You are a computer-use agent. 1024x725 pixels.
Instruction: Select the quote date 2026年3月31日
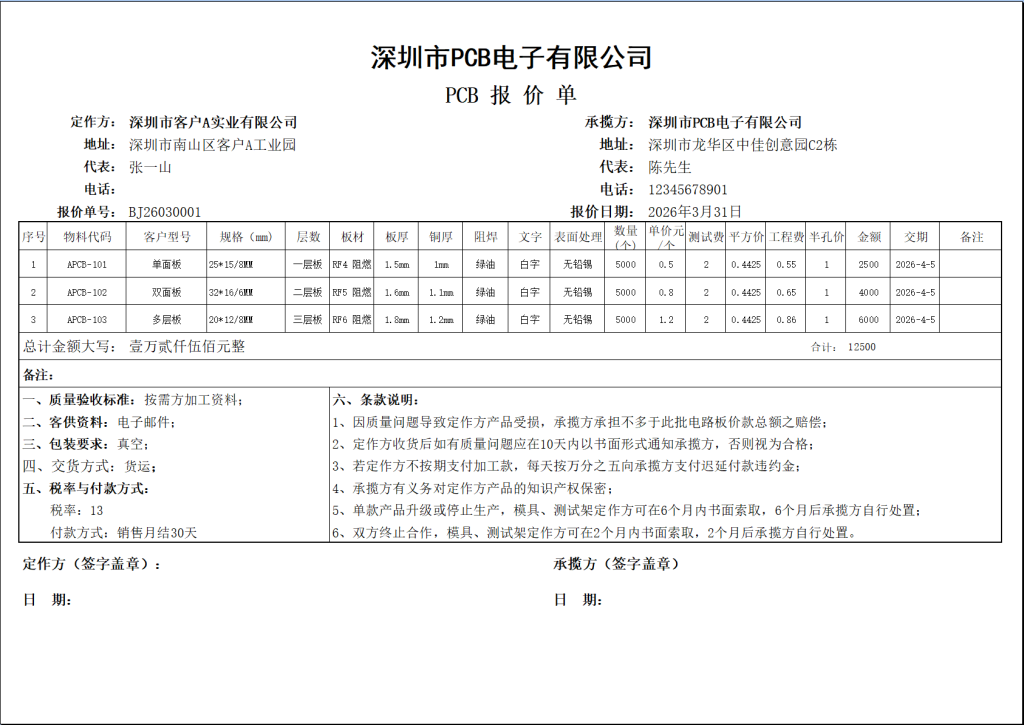coord(695,212)
